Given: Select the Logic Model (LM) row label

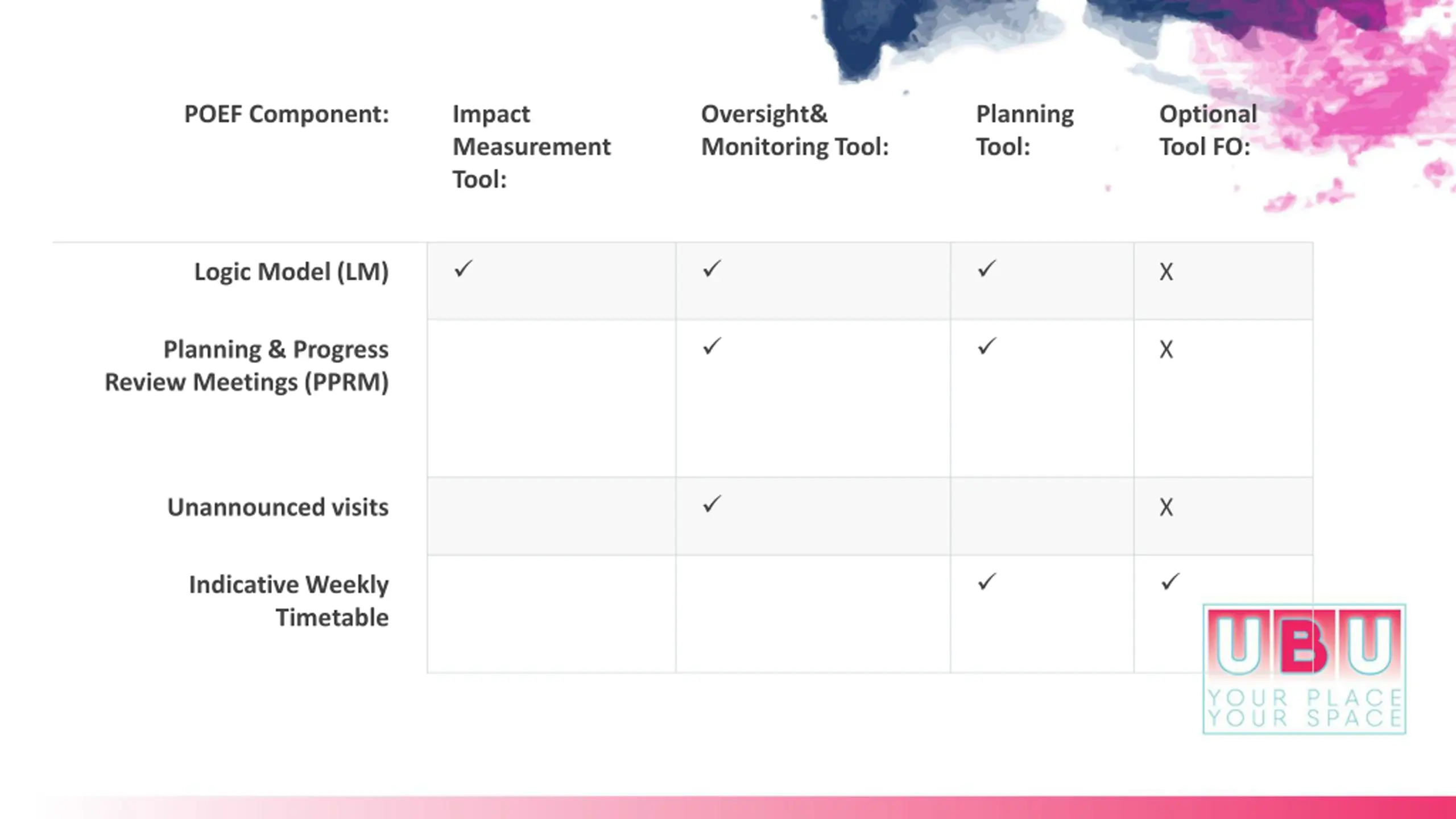Looking at the screenshot, I should [292, 272].
